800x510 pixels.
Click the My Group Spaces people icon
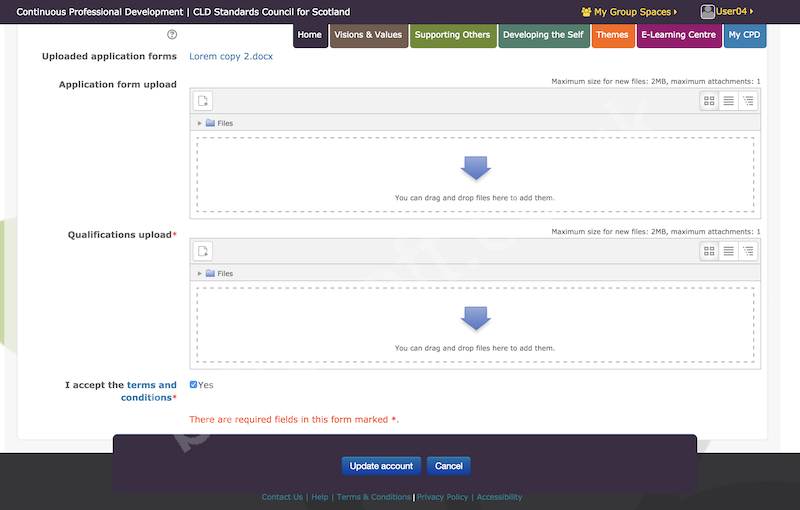[586, 12]
